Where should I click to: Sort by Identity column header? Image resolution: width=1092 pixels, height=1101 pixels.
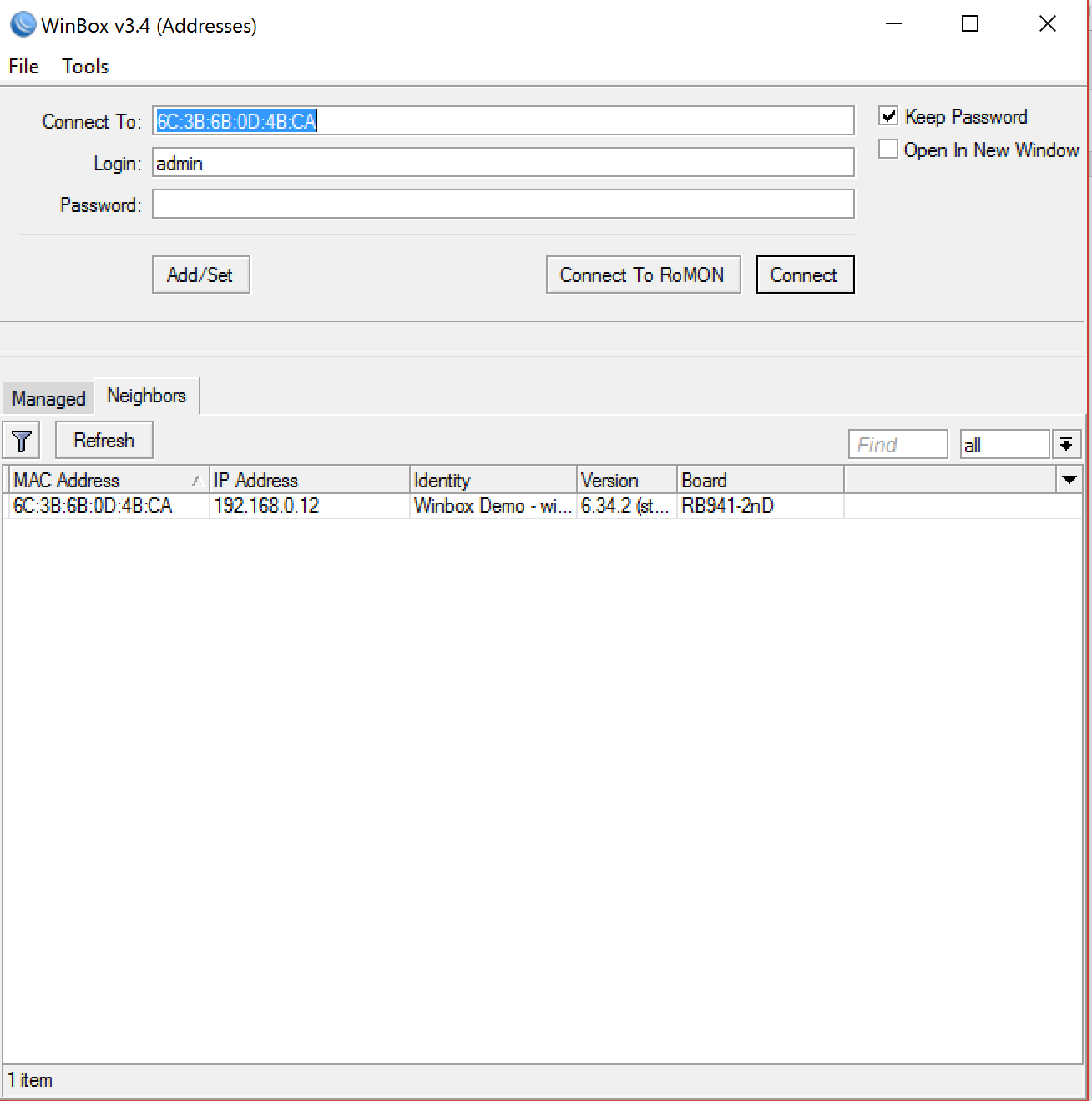tap(493, 480)
